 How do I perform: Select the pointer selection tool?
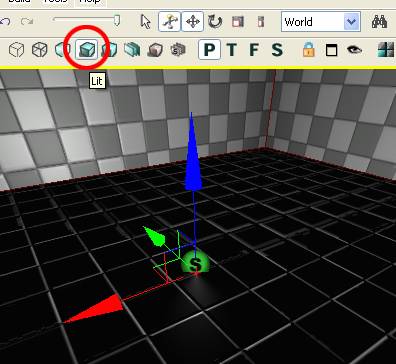coord(146,22)
